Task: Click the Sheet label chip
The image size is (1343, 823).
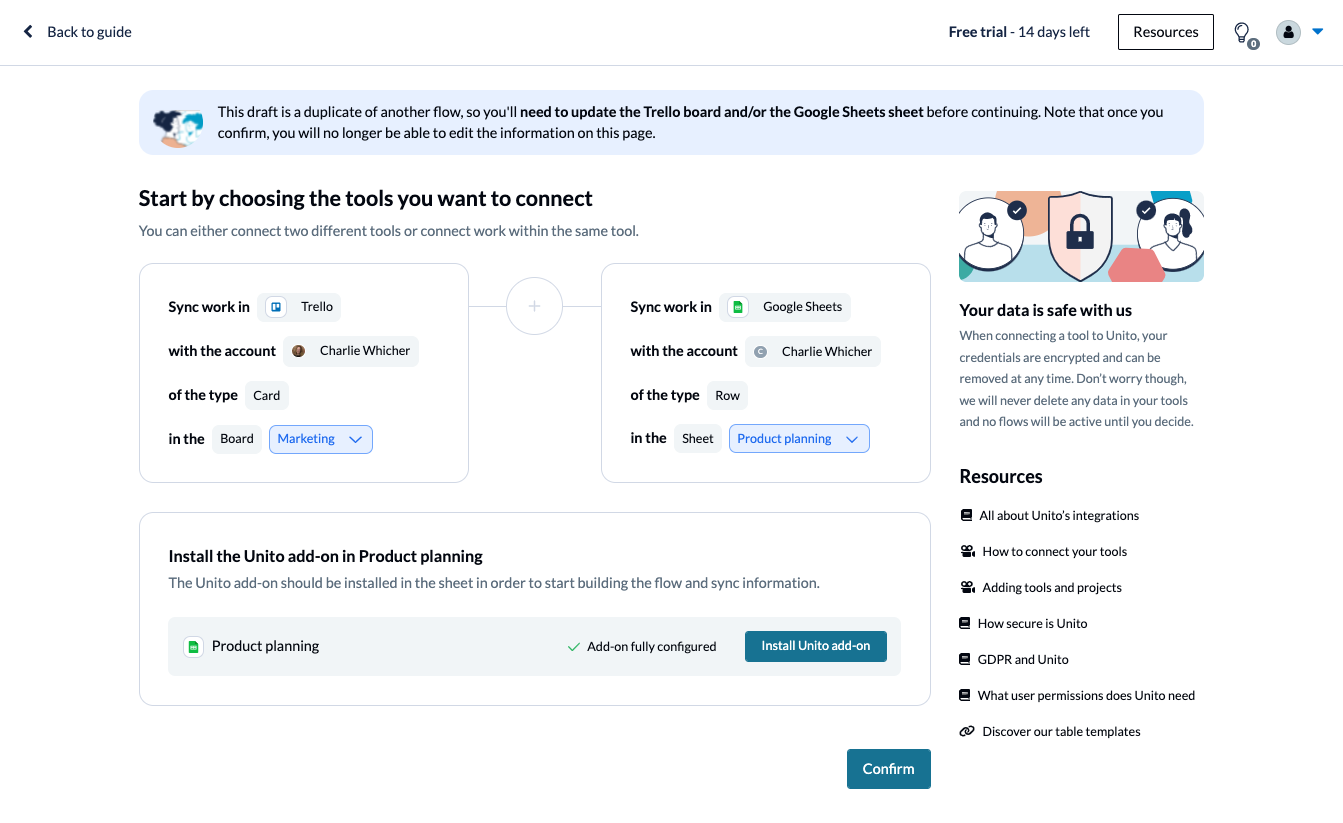Action: (698, 439)
